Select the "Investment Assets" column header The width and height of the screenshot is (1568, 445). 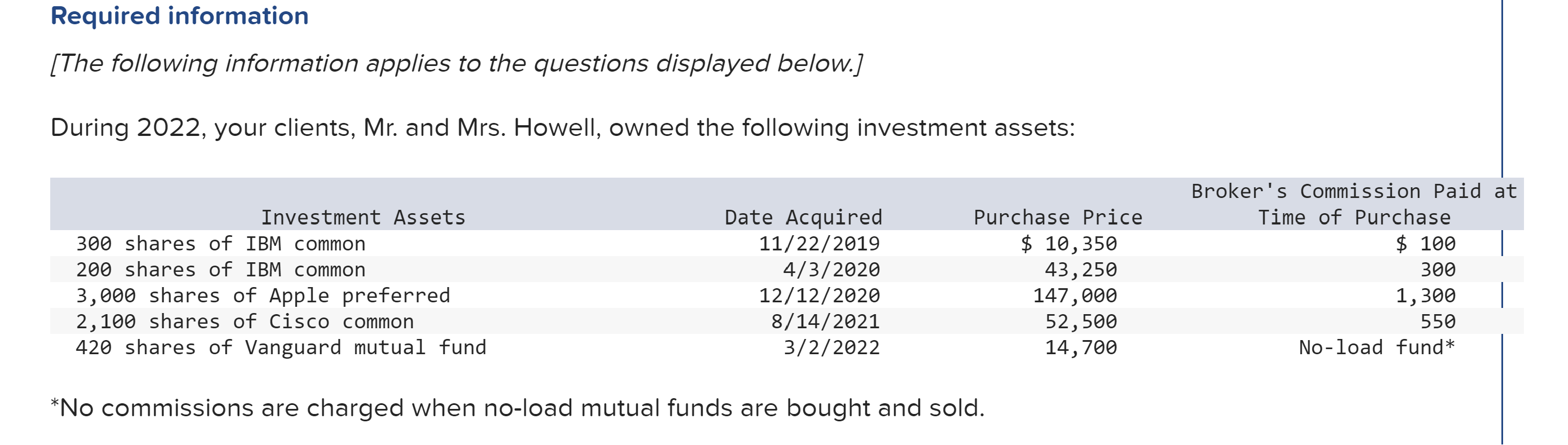click(x=363, y=217)
